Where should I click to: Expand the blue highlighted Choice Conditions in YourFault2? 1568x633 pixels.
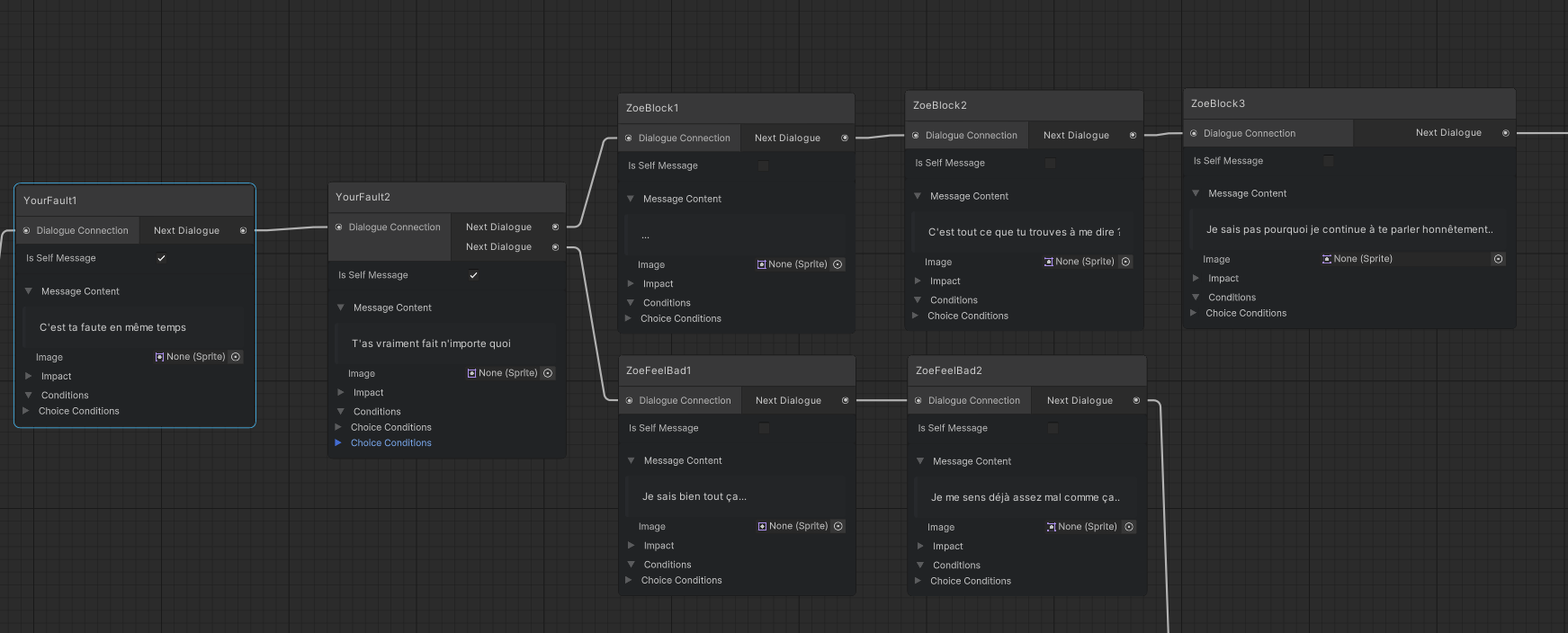338,443
